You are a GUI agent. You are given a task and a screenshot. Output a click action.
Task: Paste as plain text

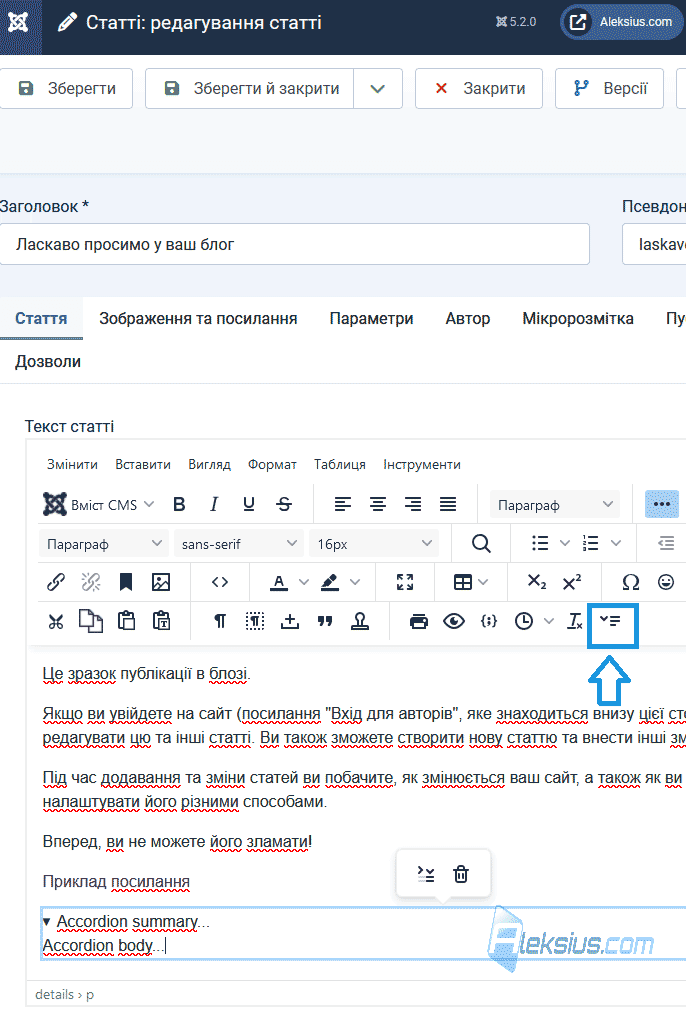161,621
